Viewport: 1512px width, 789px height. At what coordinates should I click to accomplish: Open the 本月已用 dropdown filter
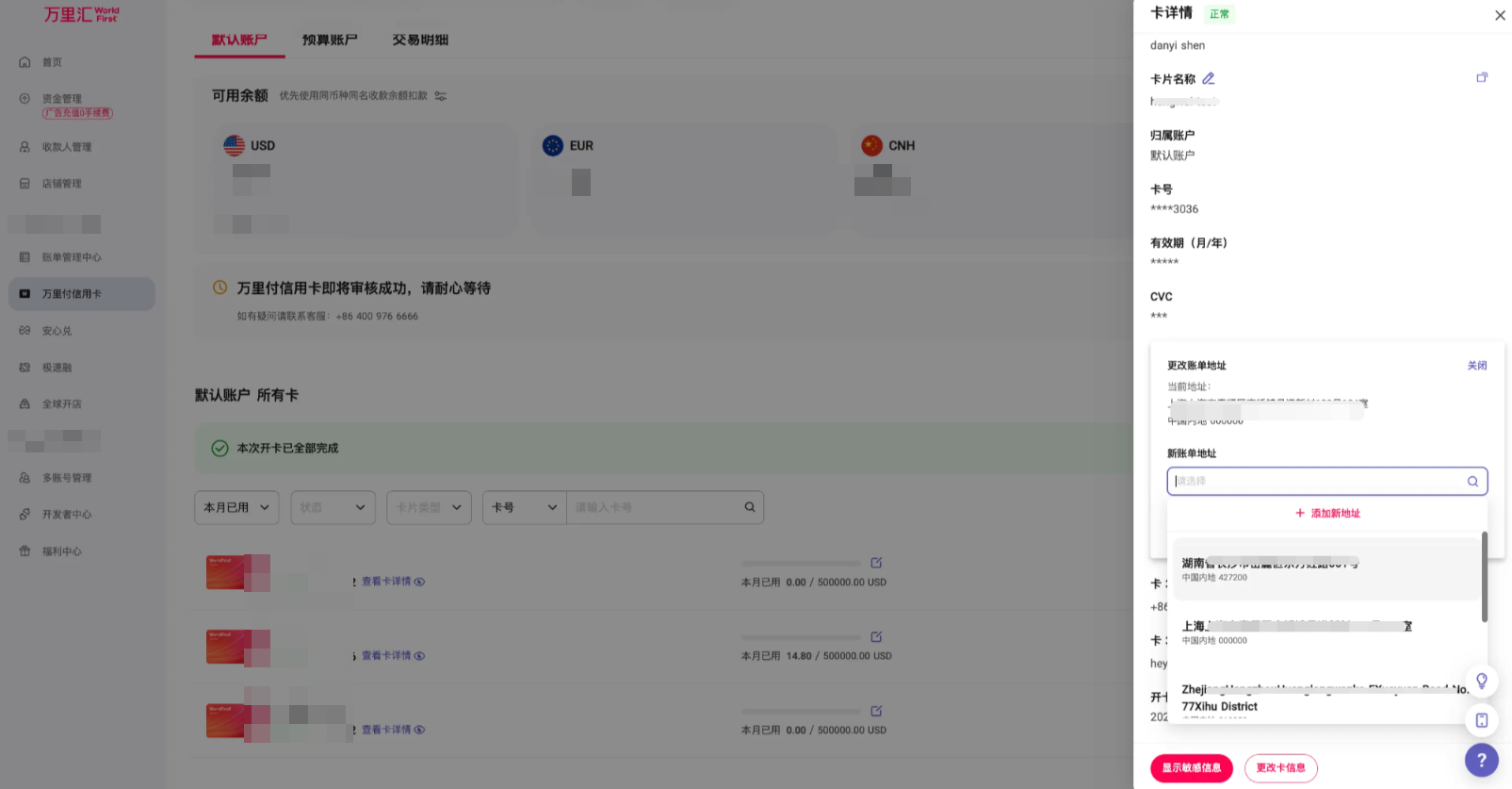[236, 507]
